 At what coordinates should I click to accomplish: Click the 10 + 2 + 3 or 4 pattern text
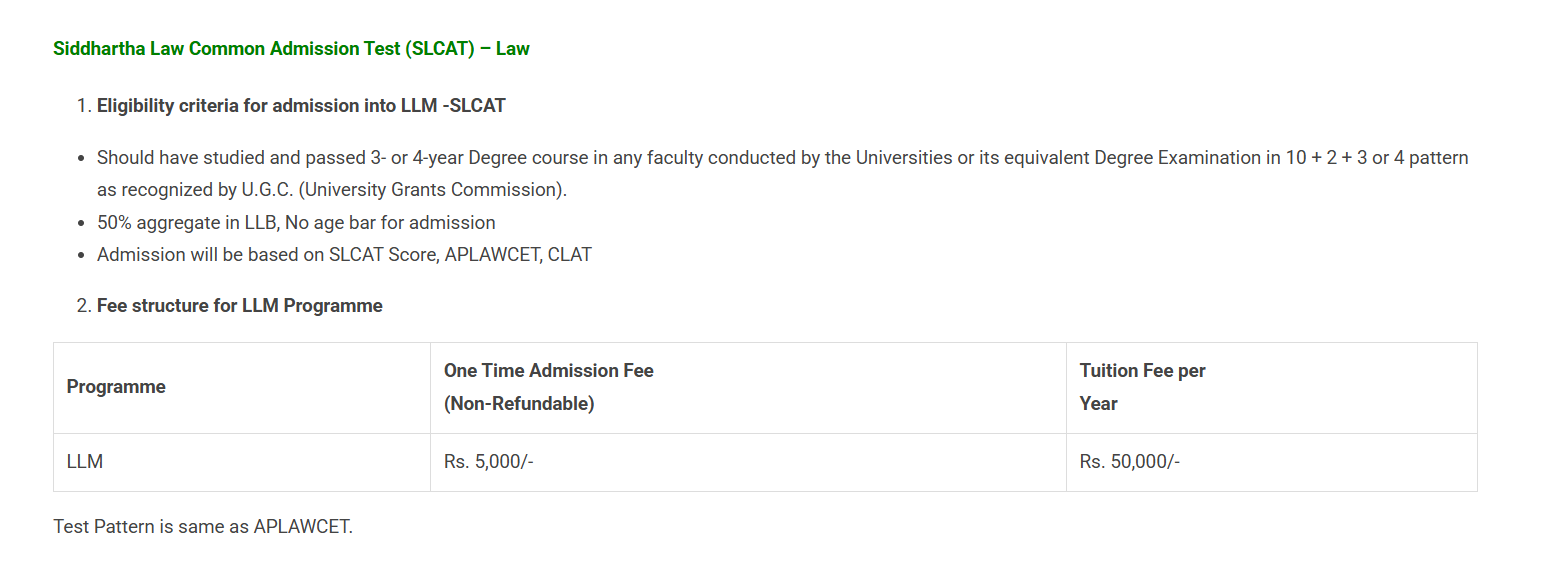point(1378,157)
